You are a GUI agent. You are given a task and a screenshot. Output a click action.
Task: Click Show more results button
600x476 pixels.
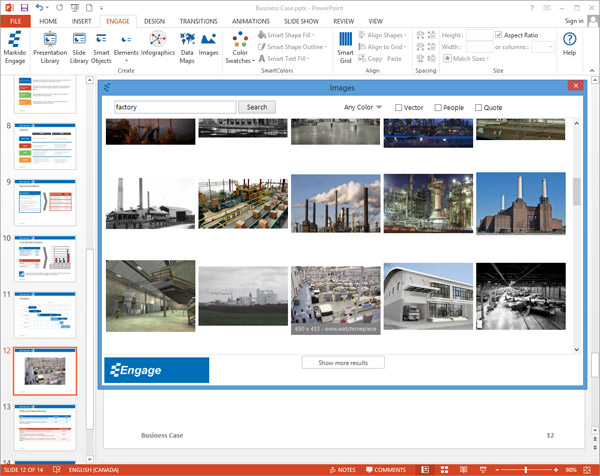point(342,362)
